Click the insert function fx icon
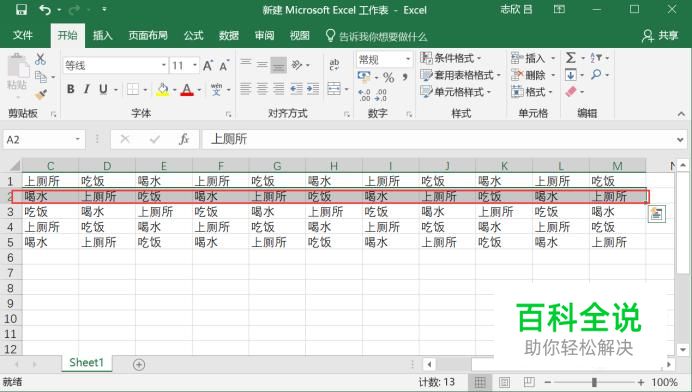 tap(184, 139)
